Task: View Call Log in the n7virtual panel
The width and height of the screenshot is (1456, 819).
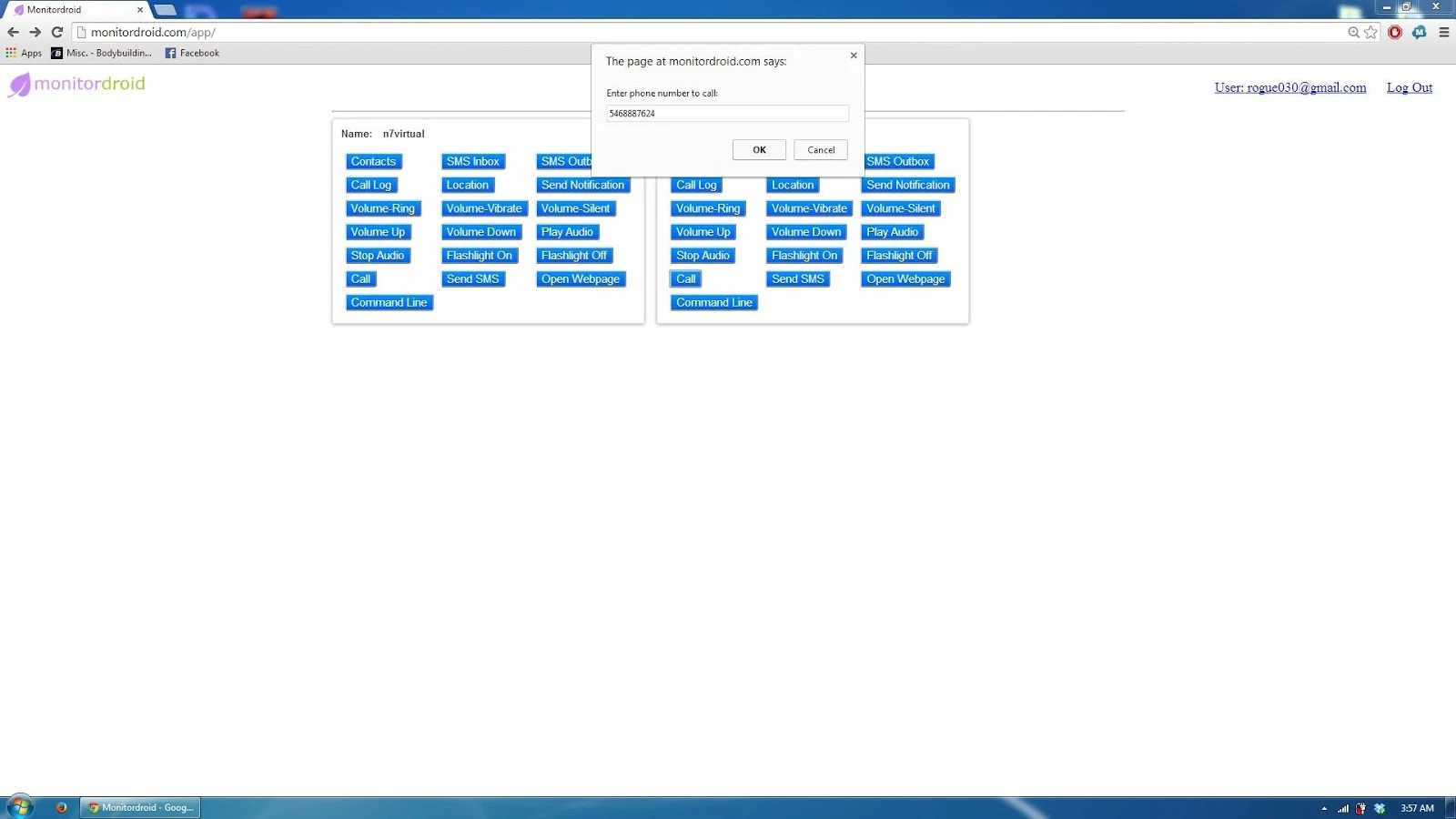Action: click(371, 186)
